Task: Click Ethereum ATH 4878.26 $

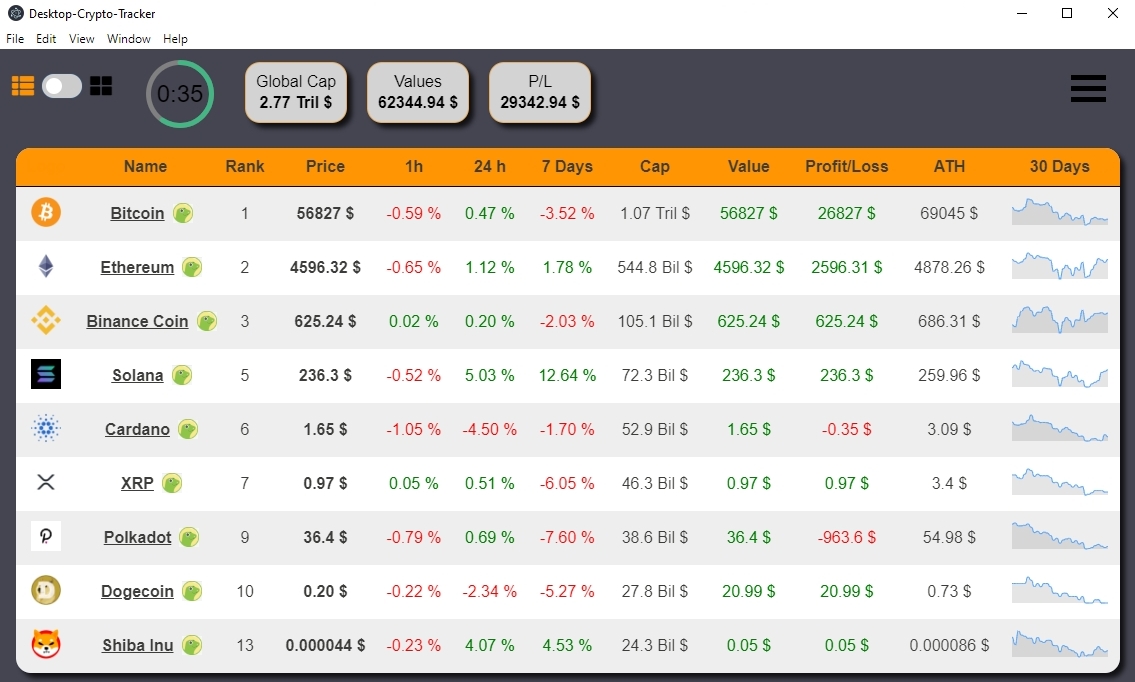Action: pos(949,267)
